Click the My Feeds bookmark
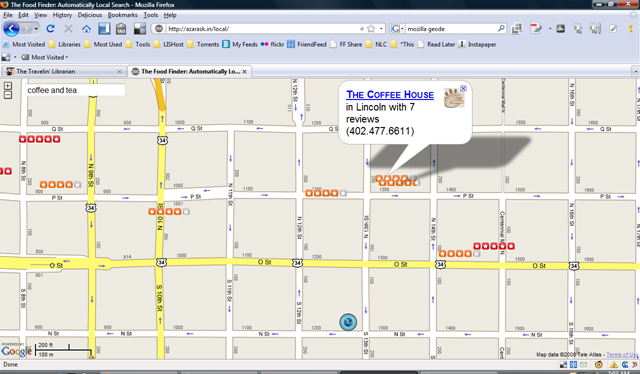The image size is (640, 374). click(x=240, y=44)
